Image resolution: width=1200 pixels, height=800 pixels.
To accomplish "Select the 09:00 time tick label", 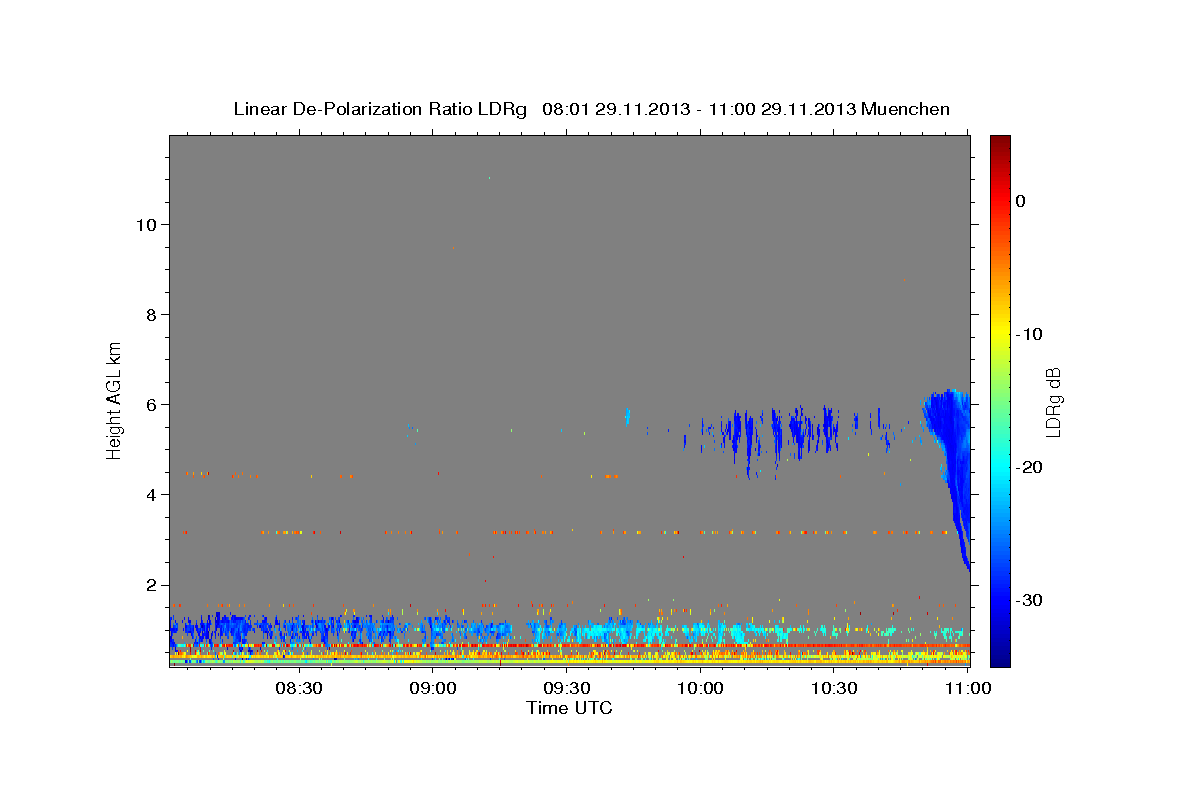I will (433, 689).
